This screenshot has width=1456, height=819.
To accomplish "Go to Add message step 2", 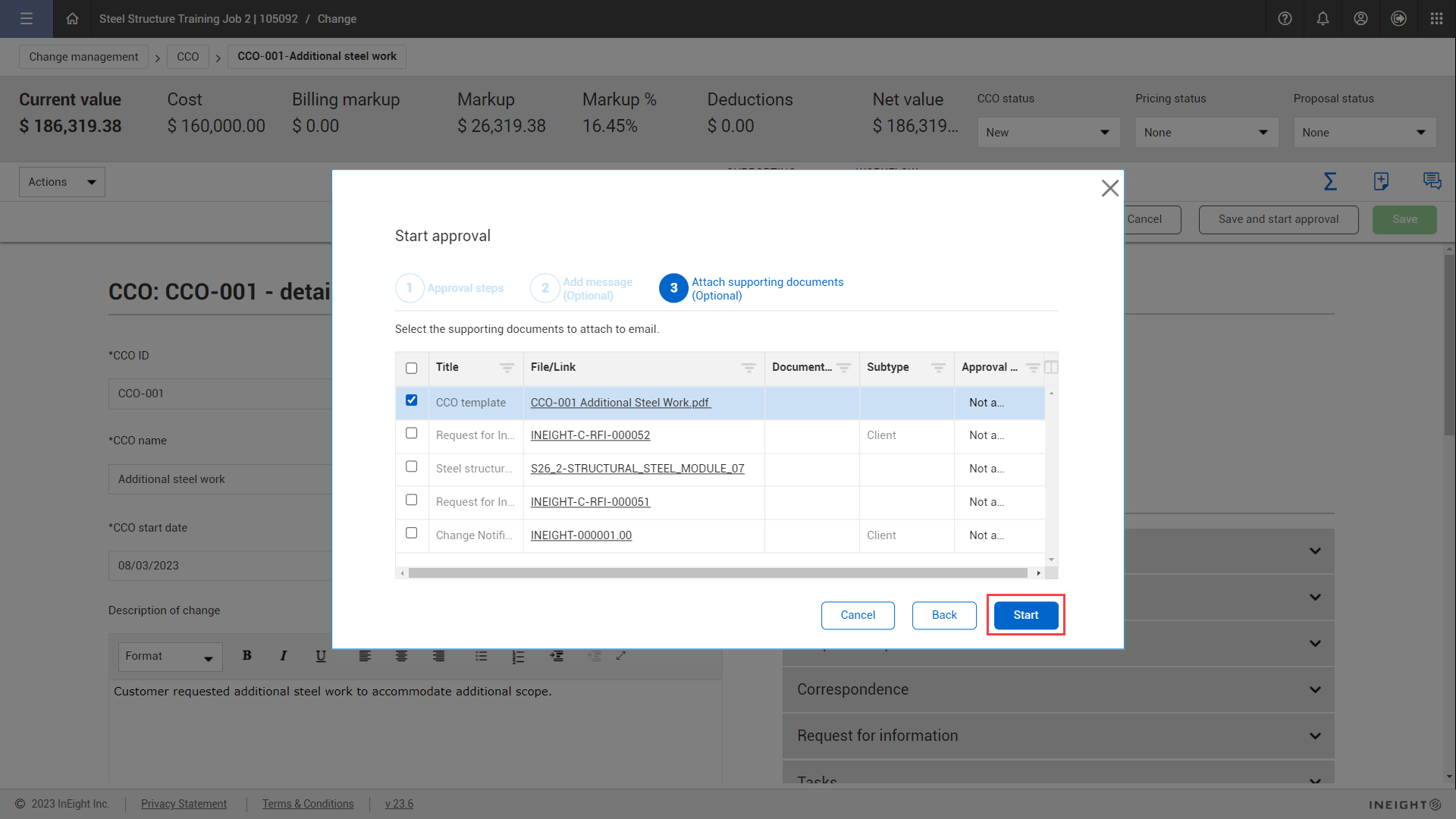I will point(545,288).
